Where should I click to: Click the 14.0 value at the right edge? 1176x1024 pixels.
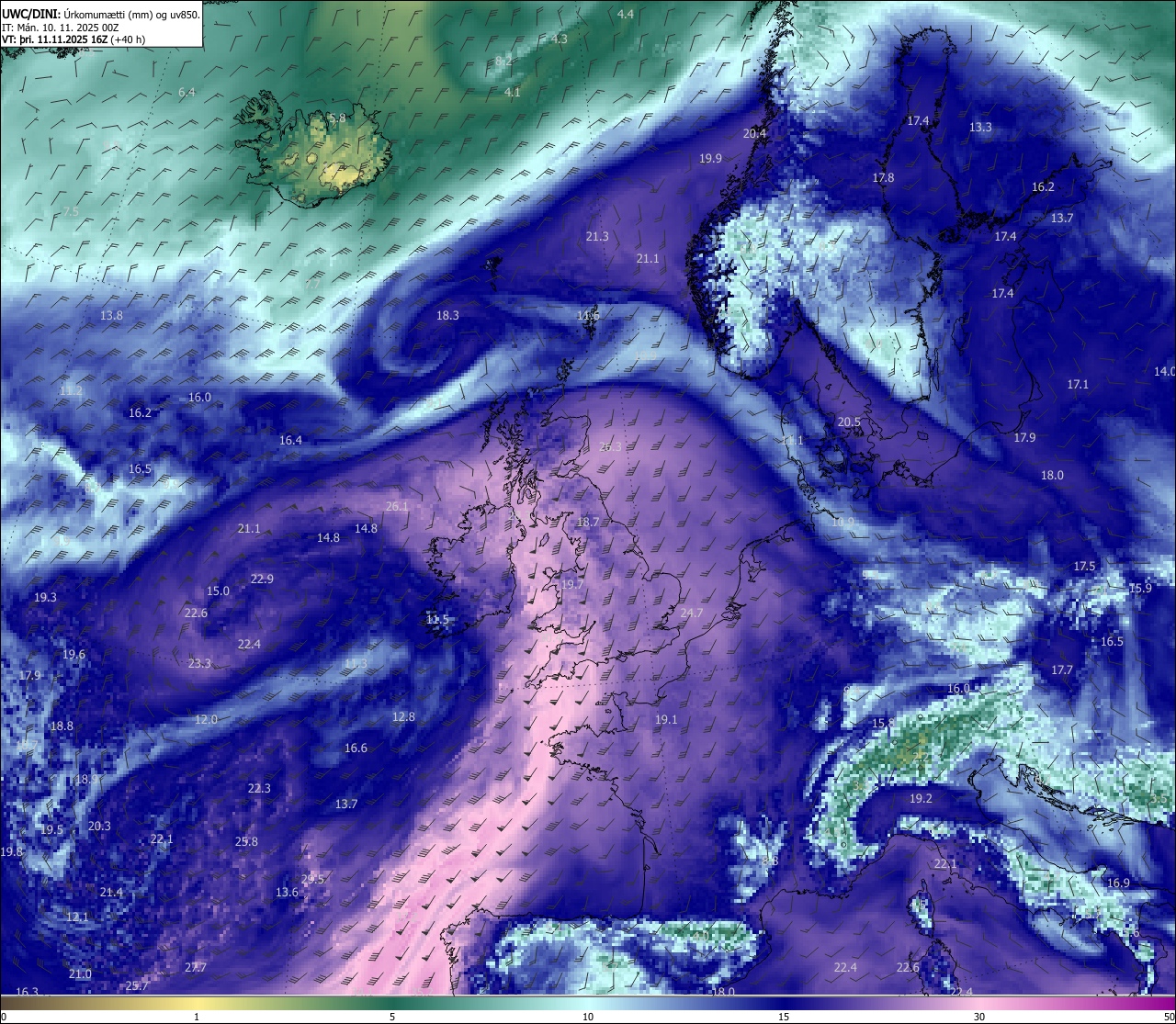tap(1164, 371)
